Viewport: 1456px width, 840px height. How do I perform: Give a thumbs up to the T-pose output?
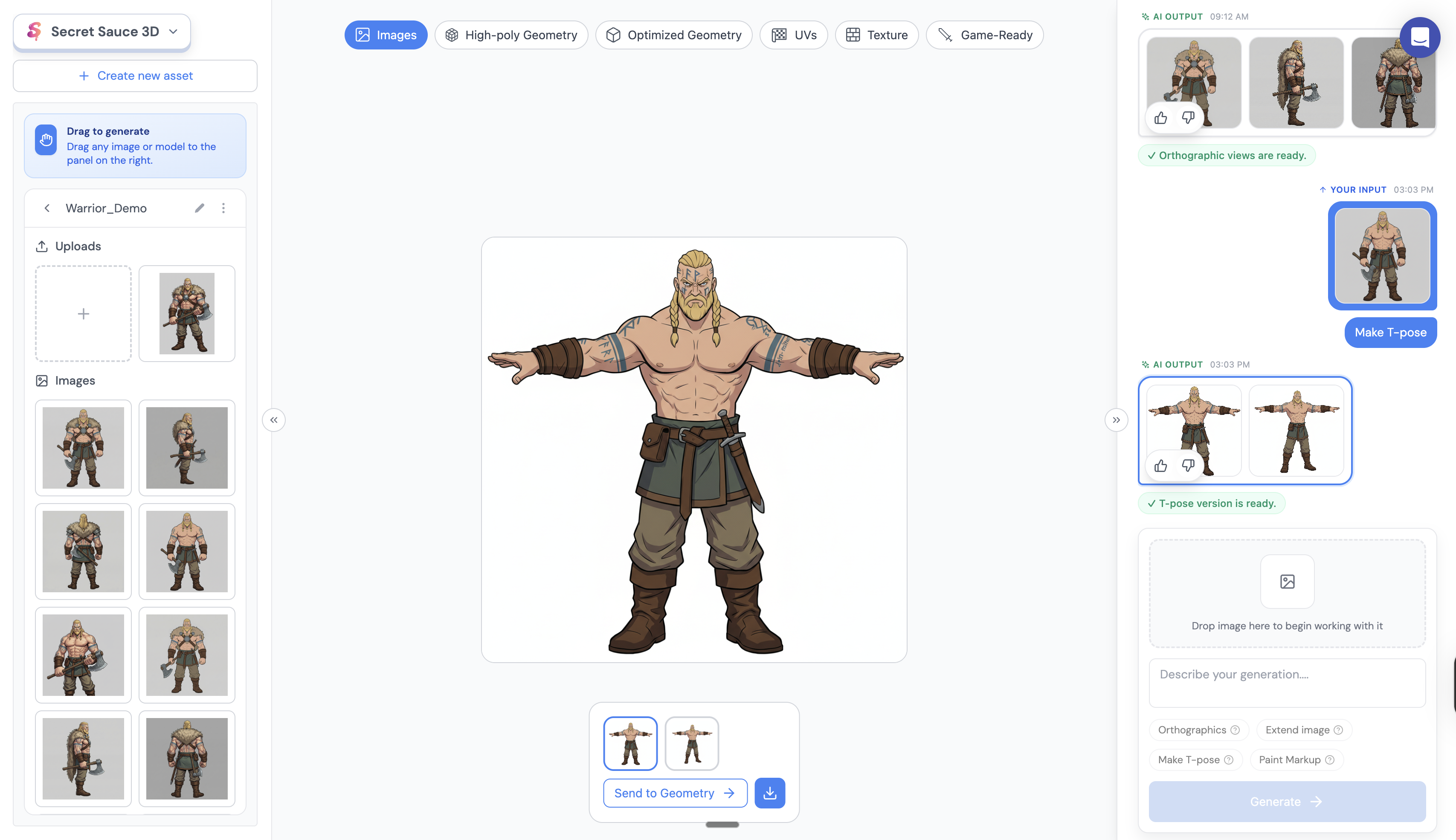[x=1161, y=466]
